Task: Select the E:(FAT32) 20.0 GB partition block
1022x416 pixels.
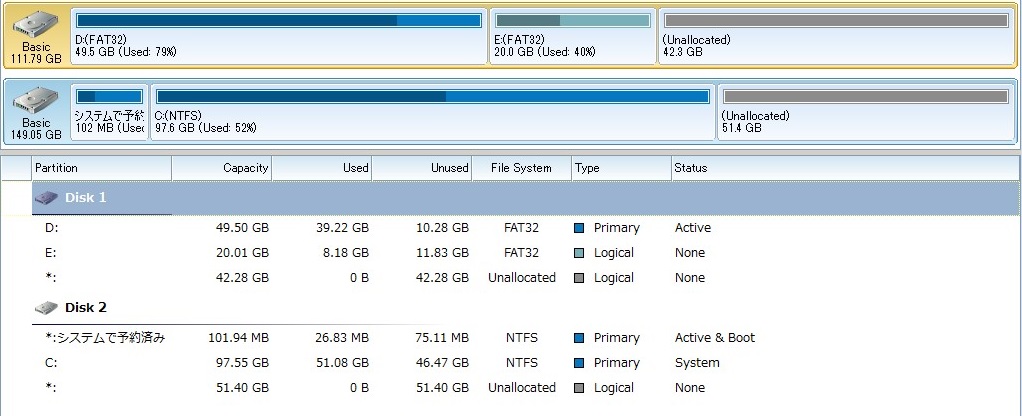Action: [573, 37]
